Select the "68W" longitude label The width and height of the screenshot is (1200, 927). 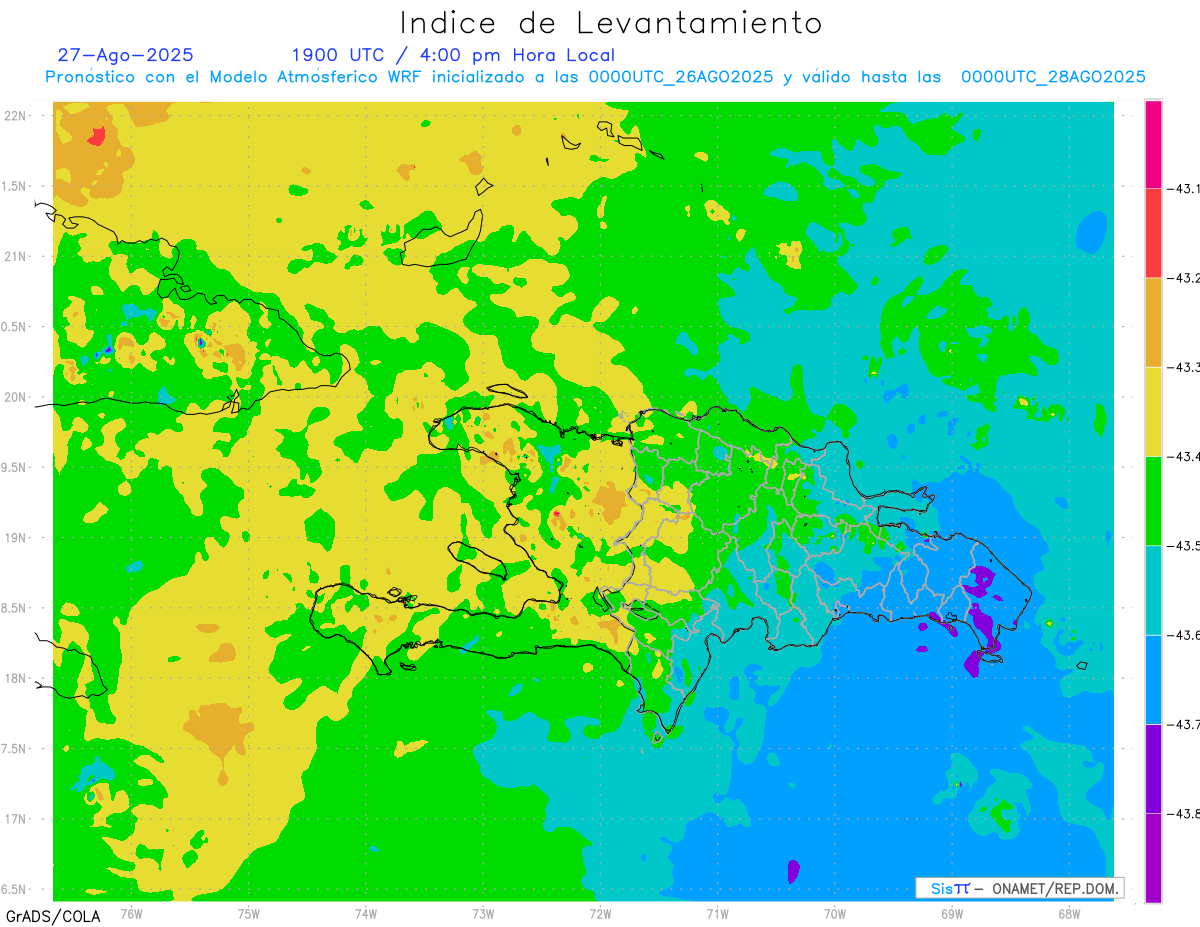pos(1068,913)
